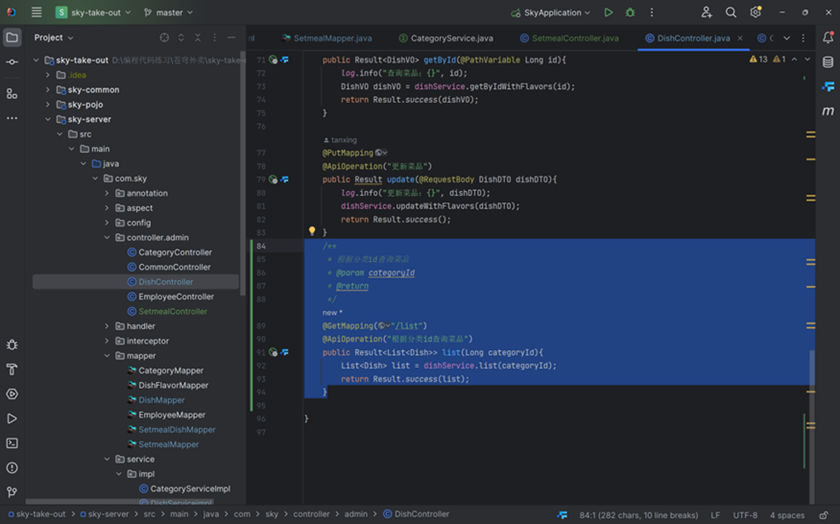Open the Notifications bell
840x524 pixels.
tap(828, 38)
